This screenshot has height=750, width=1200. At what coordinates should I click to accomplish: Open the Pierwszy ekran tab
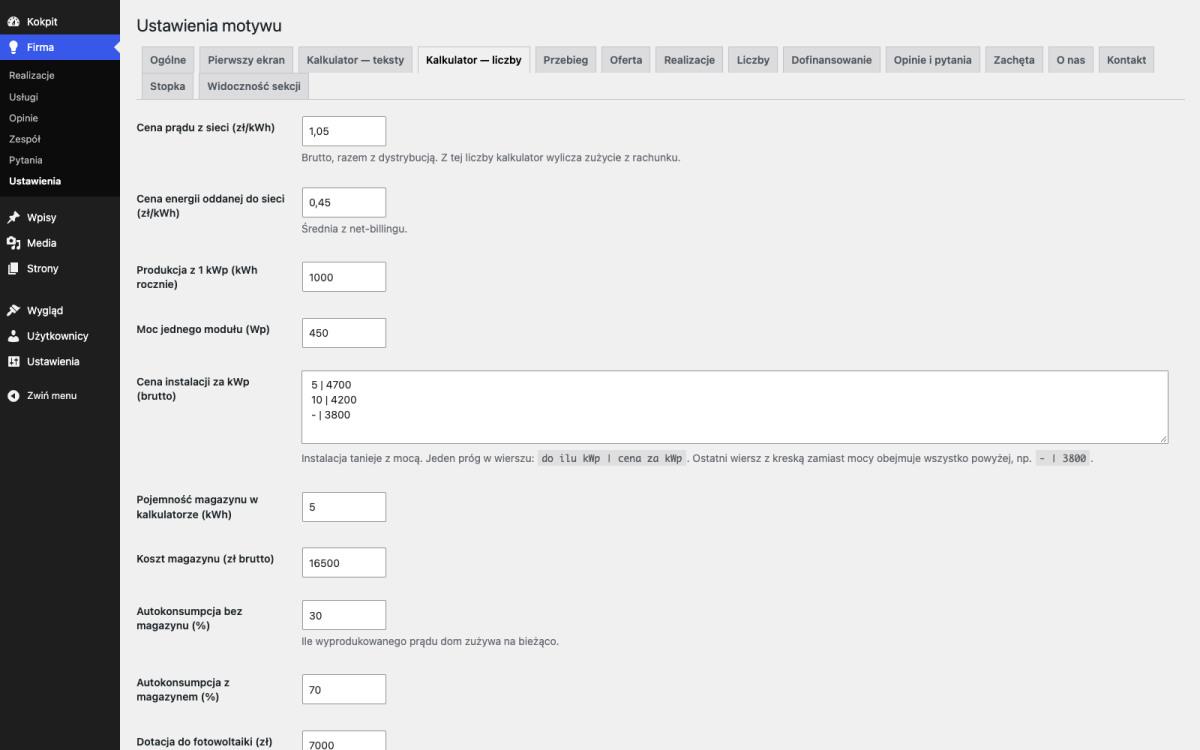coord(246,60)
